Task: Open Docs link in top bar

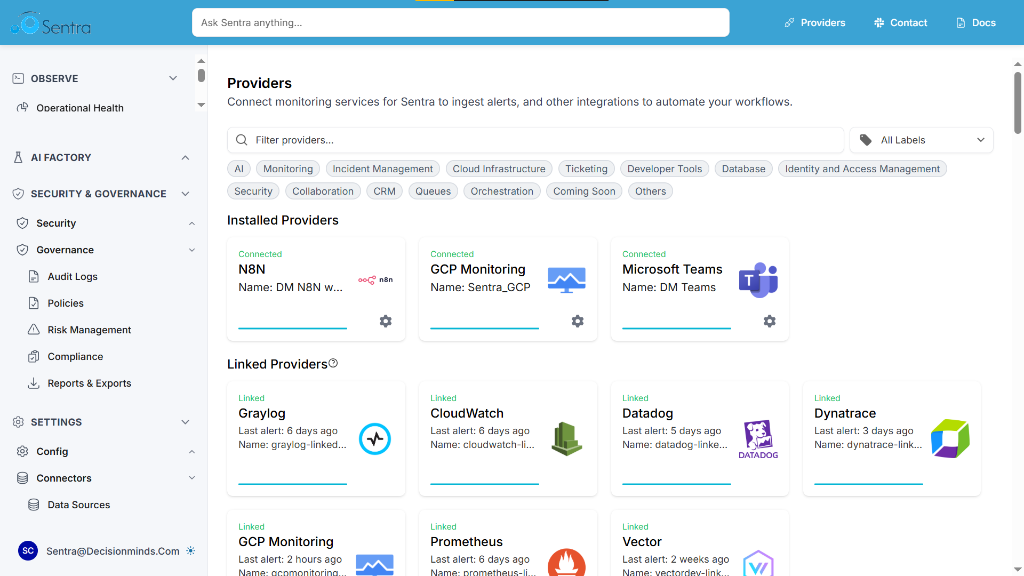Action: pyautogui.click(x=976, y=22)
